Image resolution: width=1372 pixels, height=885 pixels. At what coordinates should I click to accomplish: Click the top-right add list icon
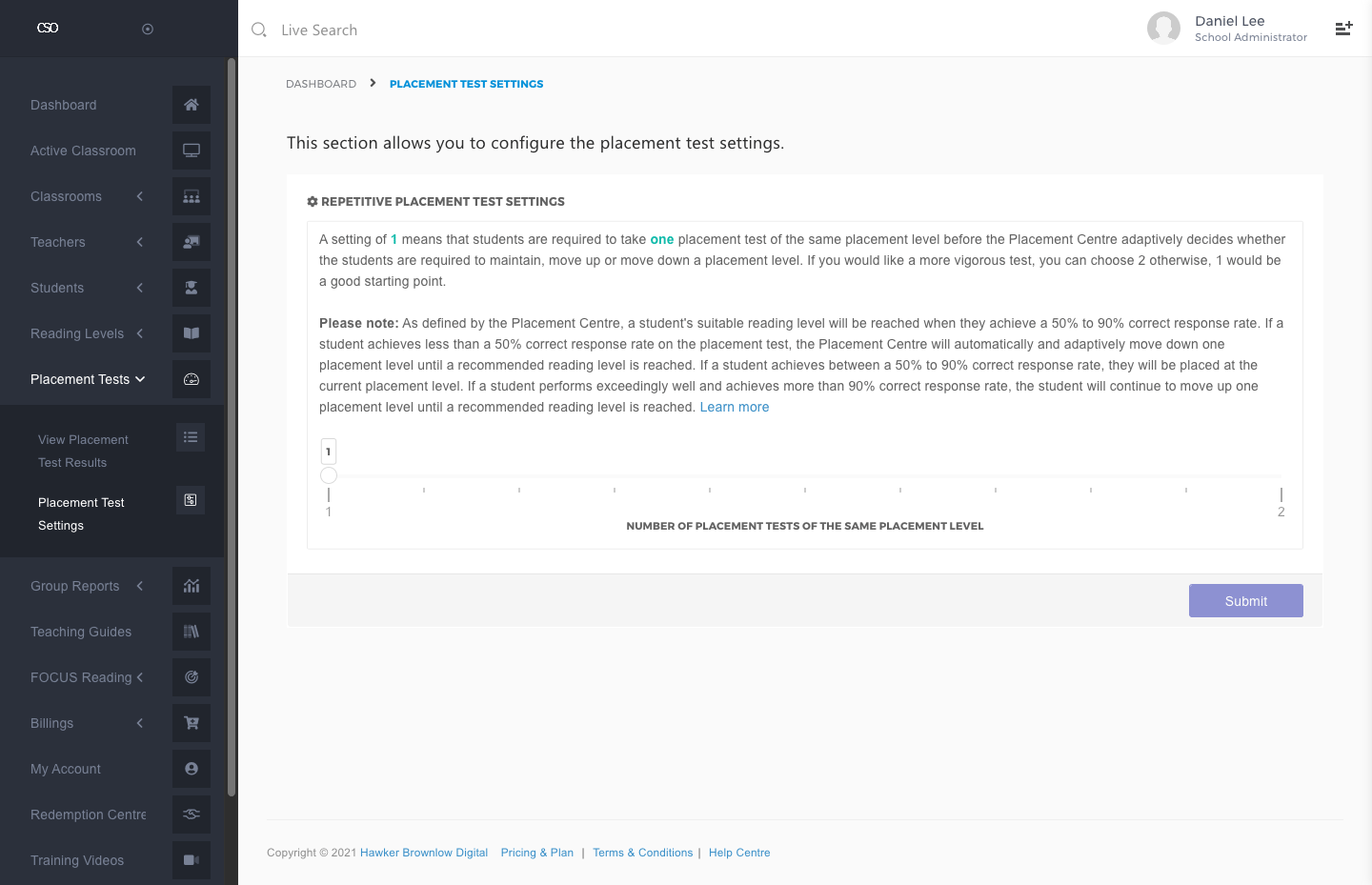point(1343,29)
